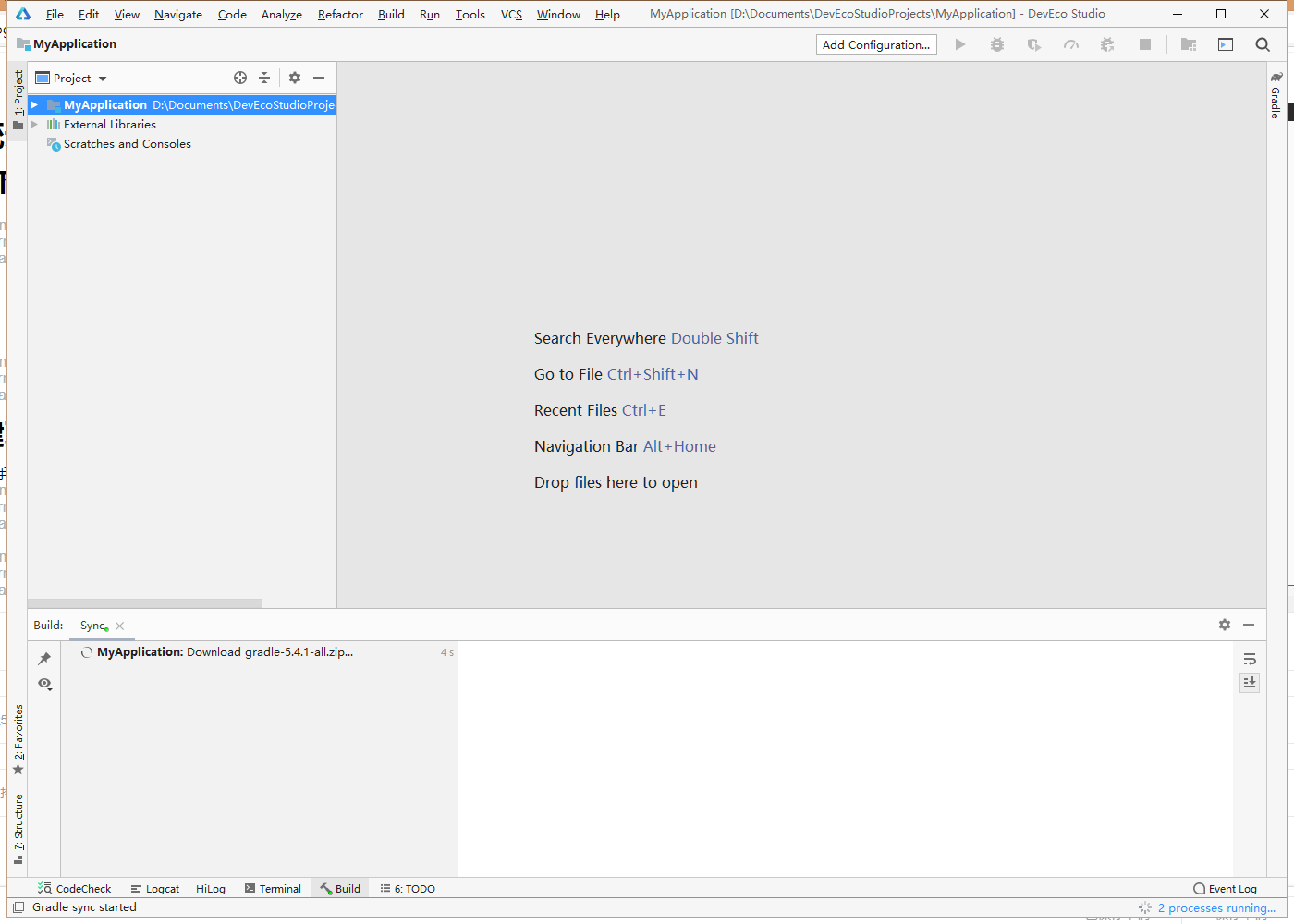Toggle the Build tool window button
The height and width of the screenshot is (924, 1294).
(x=340, y=888)
